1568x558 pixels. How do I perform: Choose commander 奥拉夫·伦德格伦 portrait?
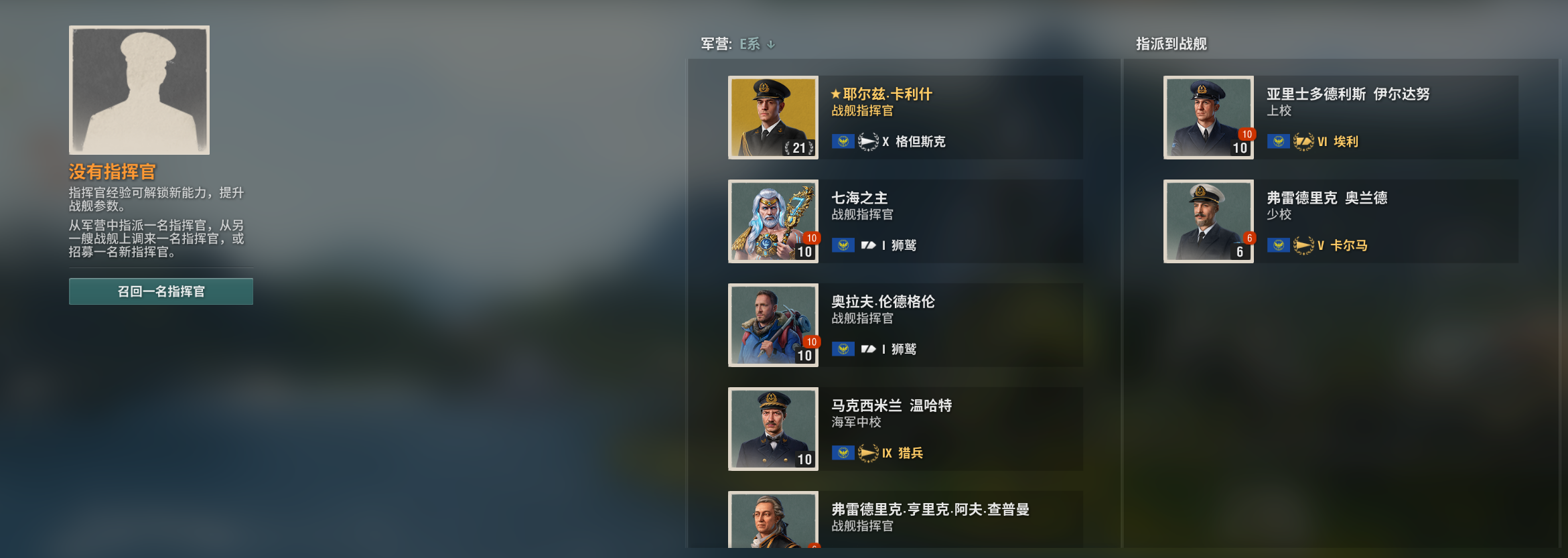pos(773,325)
